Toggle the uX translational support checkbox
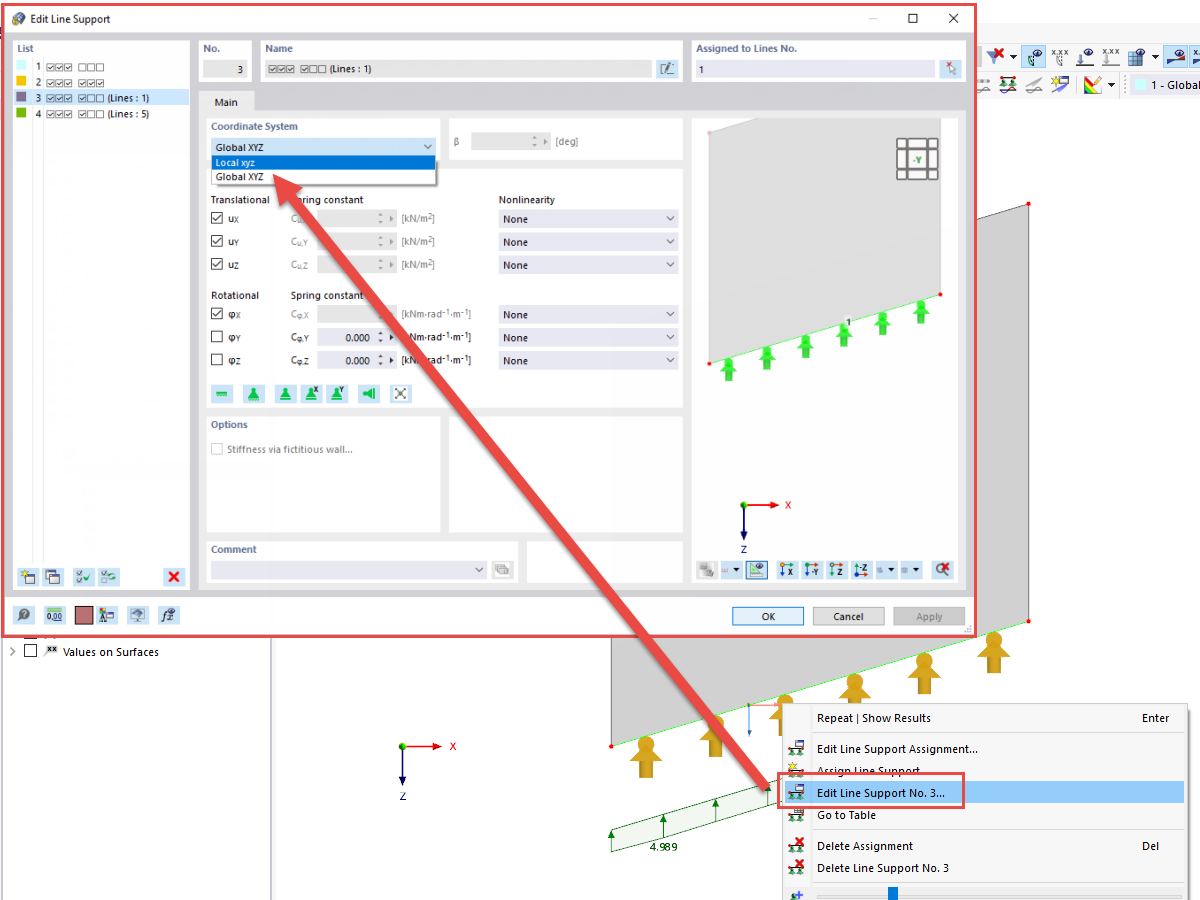1200x900 pixels. (x=217, y=218)
